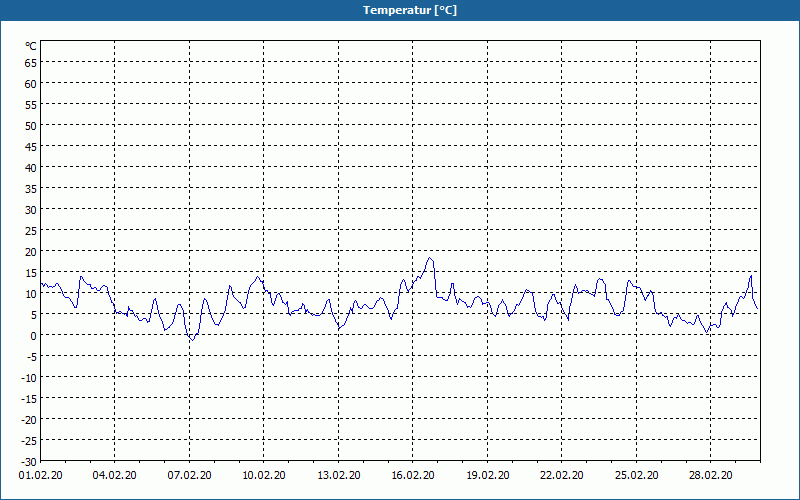This screenshot has width=800, height=500.
Task: Click the -5 value on temperature axis
Action: (x=31, y=357)
